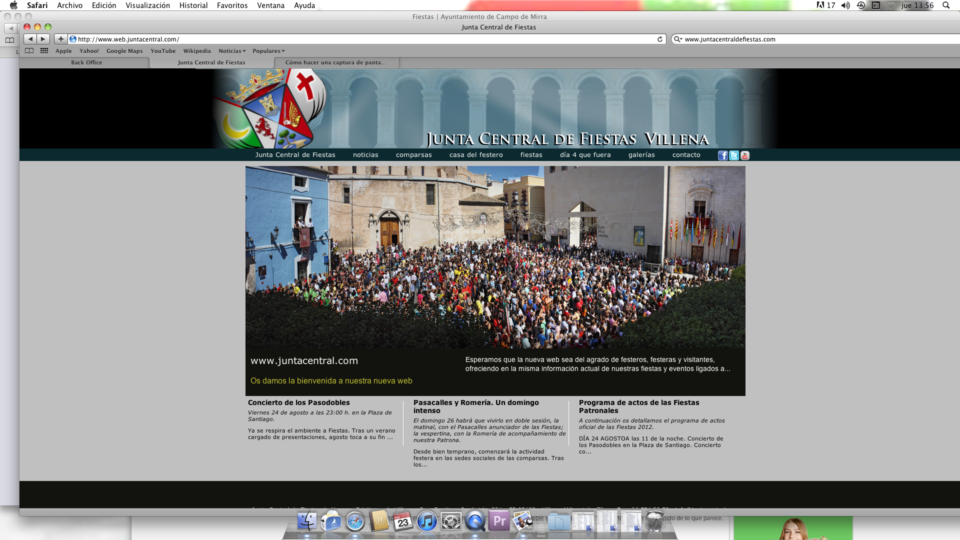Open the Top Sites grid icon

point(44,51)
